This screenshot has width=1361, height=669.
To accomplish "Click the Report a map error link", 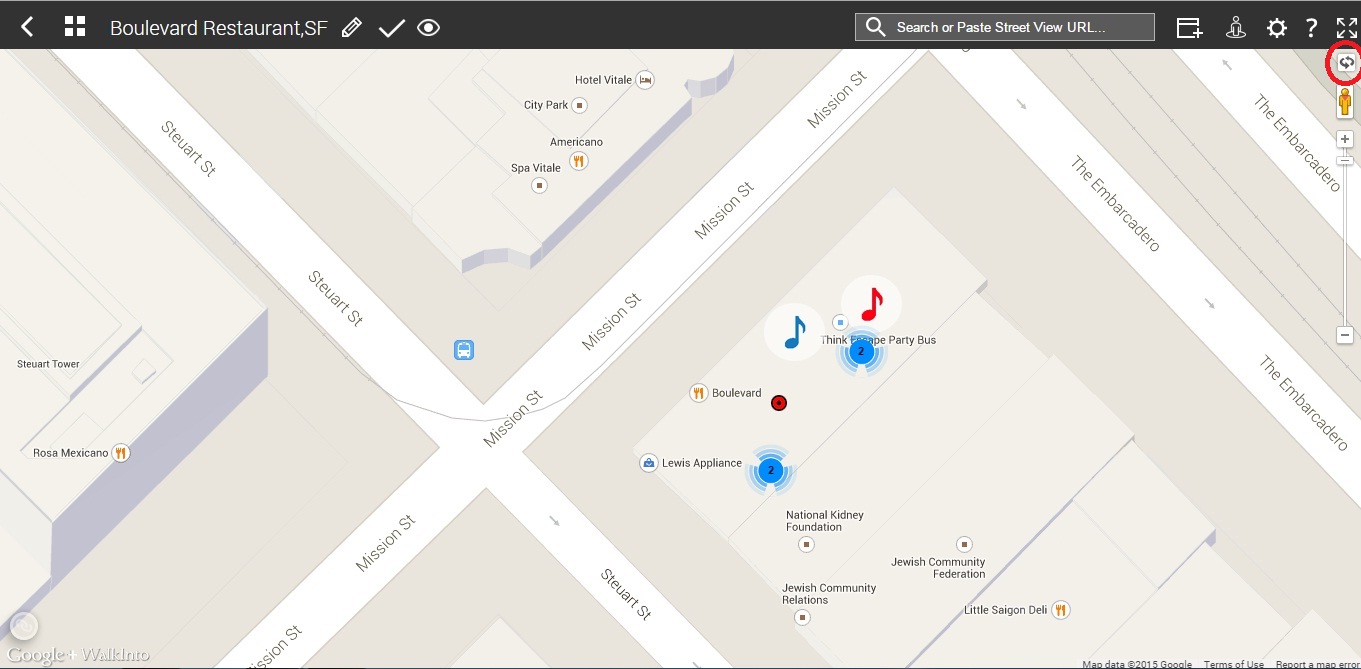I will (x=1318, y=664).
